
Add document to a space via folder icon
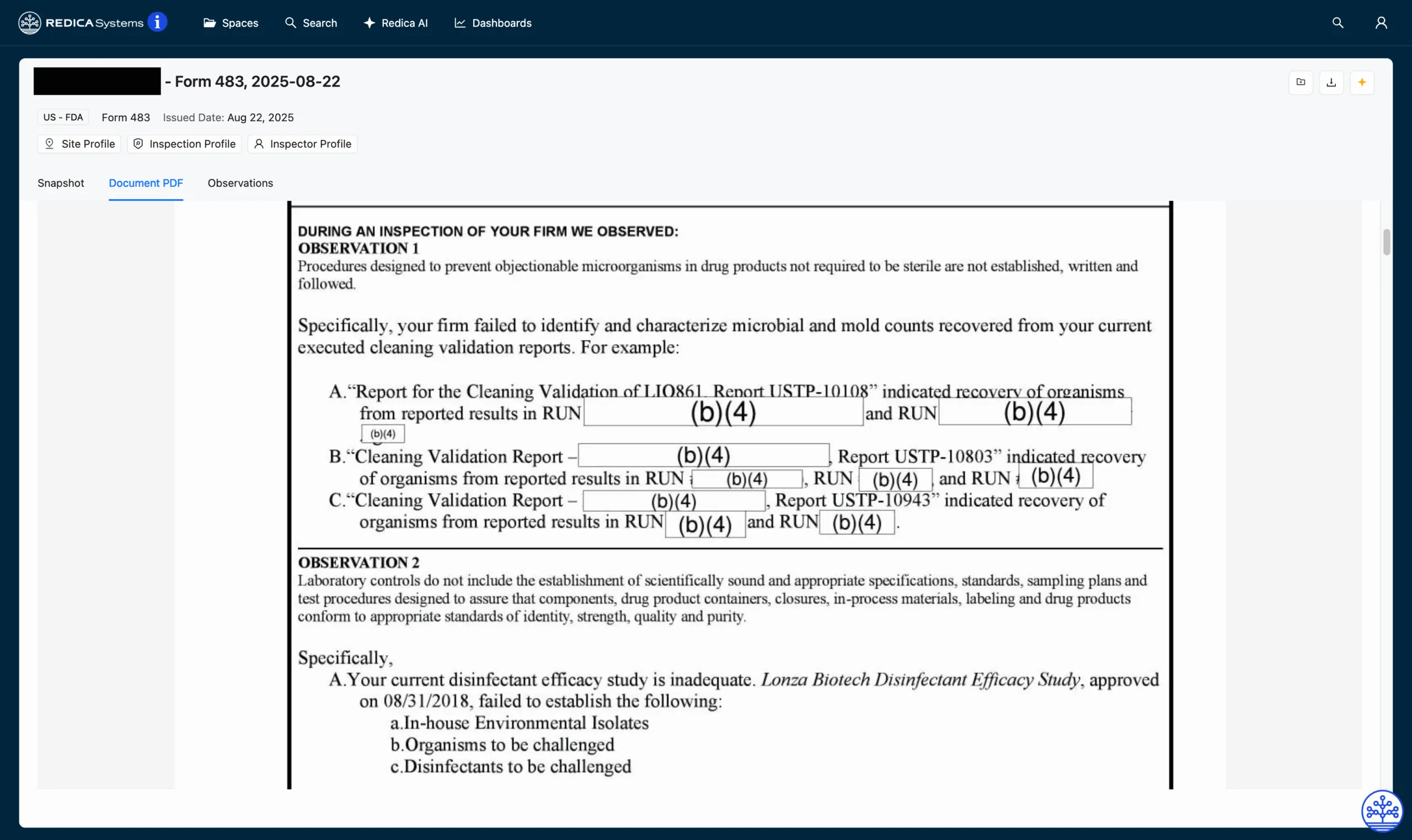(x=1301, y=82)
